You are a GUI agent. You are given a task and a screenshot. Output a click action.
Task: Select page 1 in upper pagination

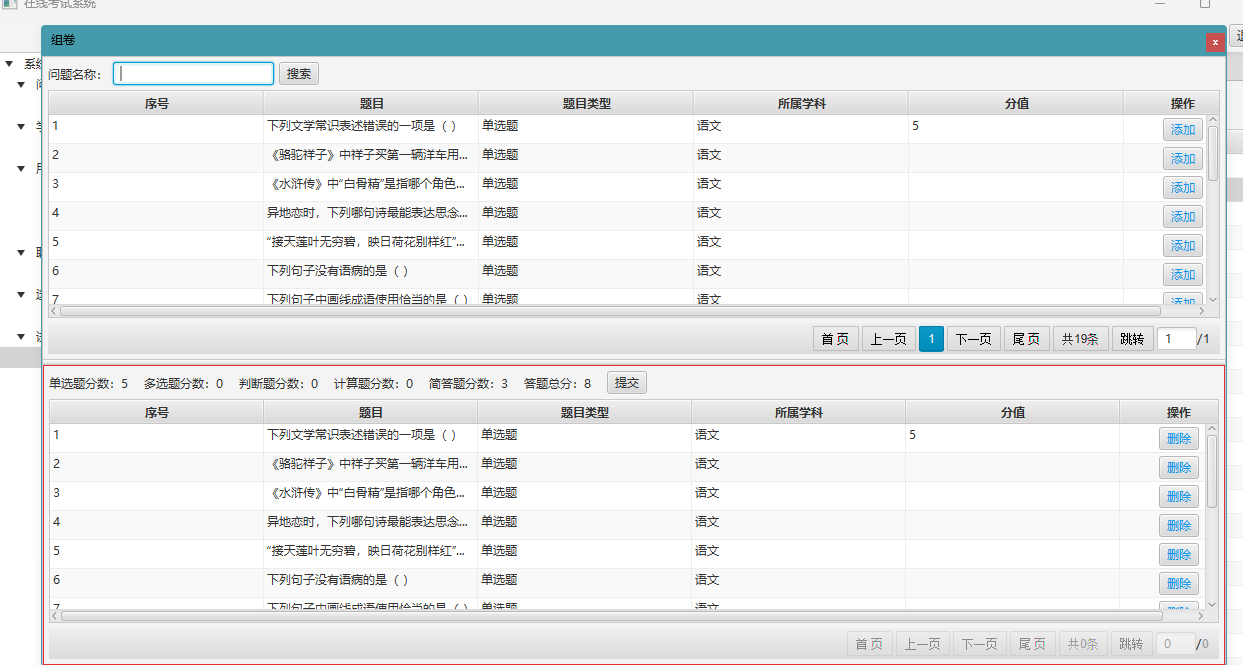point(931,339)
